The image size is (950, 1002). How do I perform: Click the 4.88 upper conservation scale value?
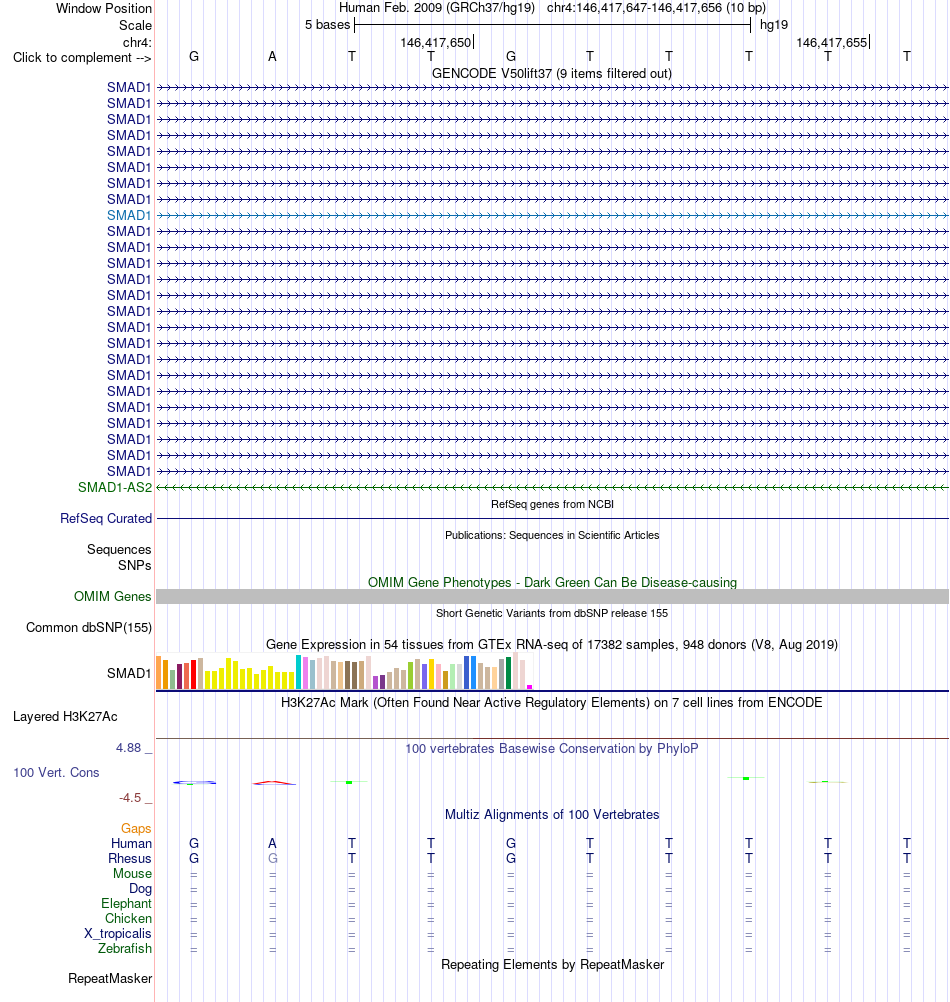coord(128,748)
